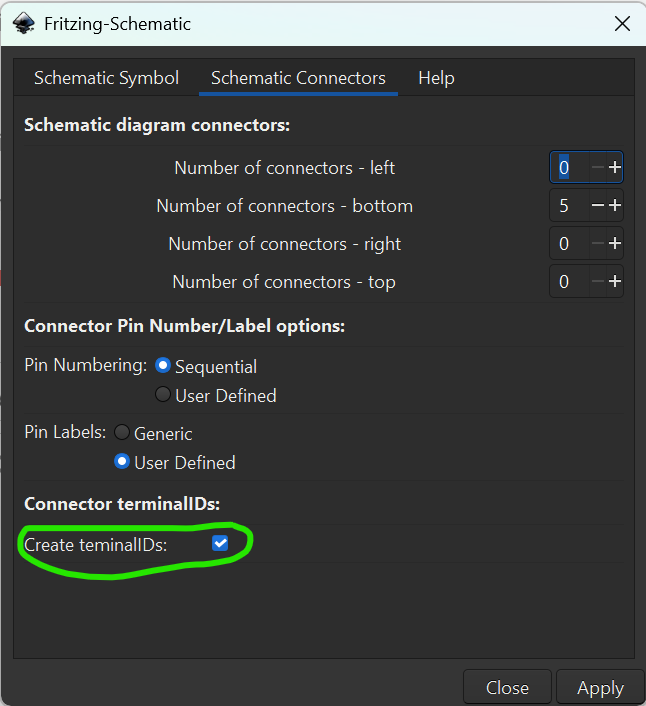This screenshot has width=646, height=706.
Task: Decrease number of left connectors with minus
Action: click(598, 167)
